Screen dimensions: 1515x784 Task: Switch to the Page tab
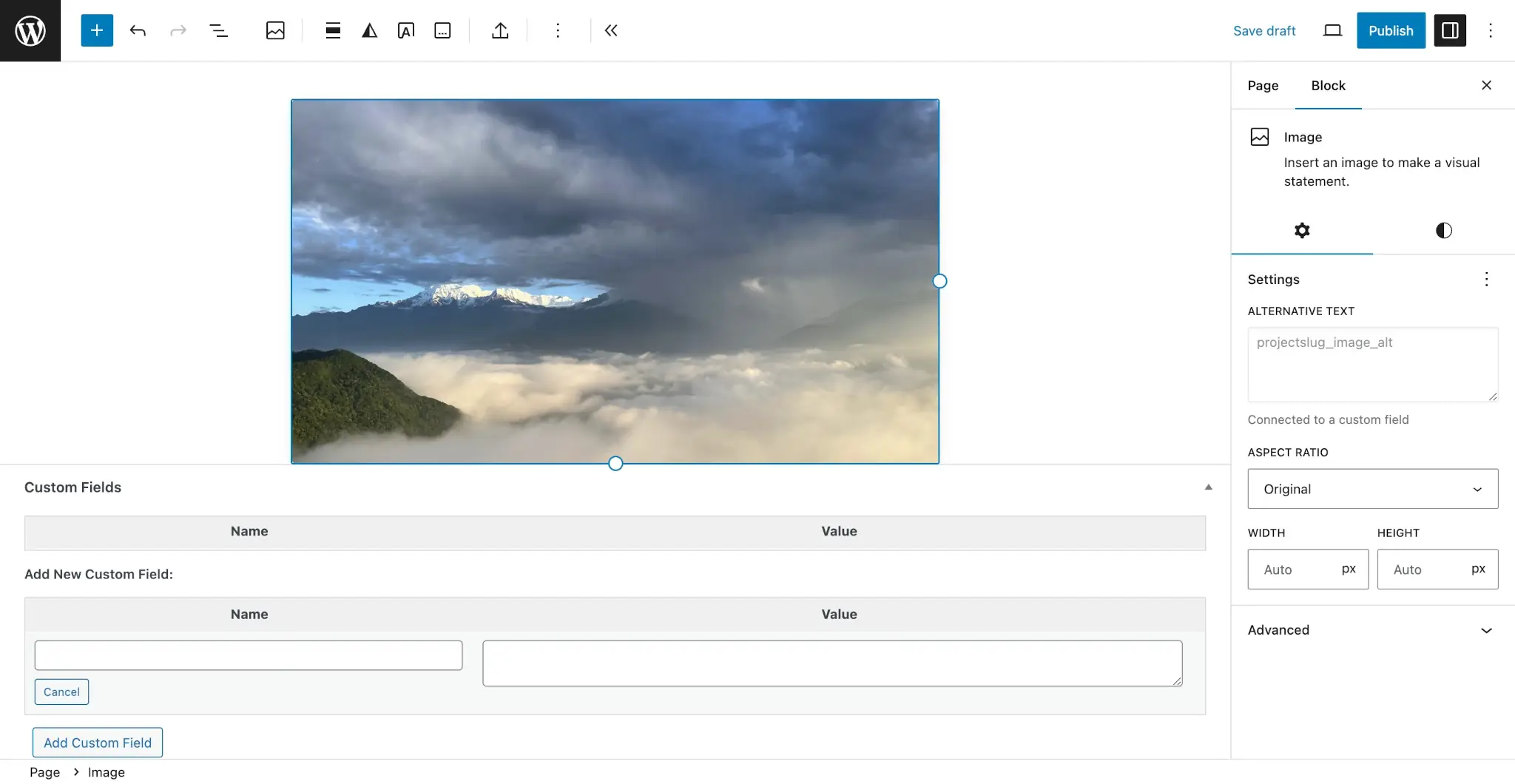click(1263, 85)
